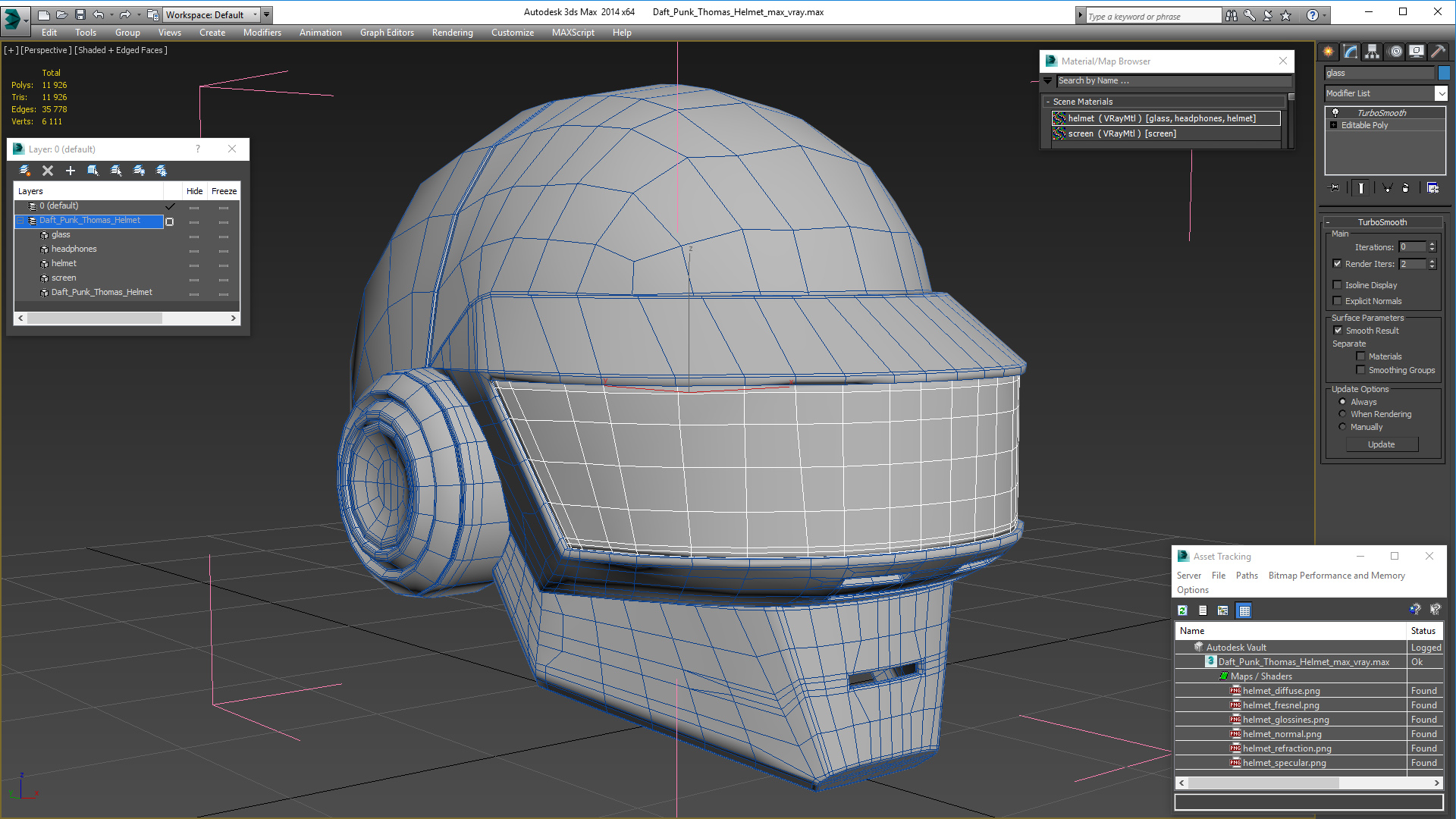Select When Rendering update radio button

pyautogui.click(x=1343, y=414)
